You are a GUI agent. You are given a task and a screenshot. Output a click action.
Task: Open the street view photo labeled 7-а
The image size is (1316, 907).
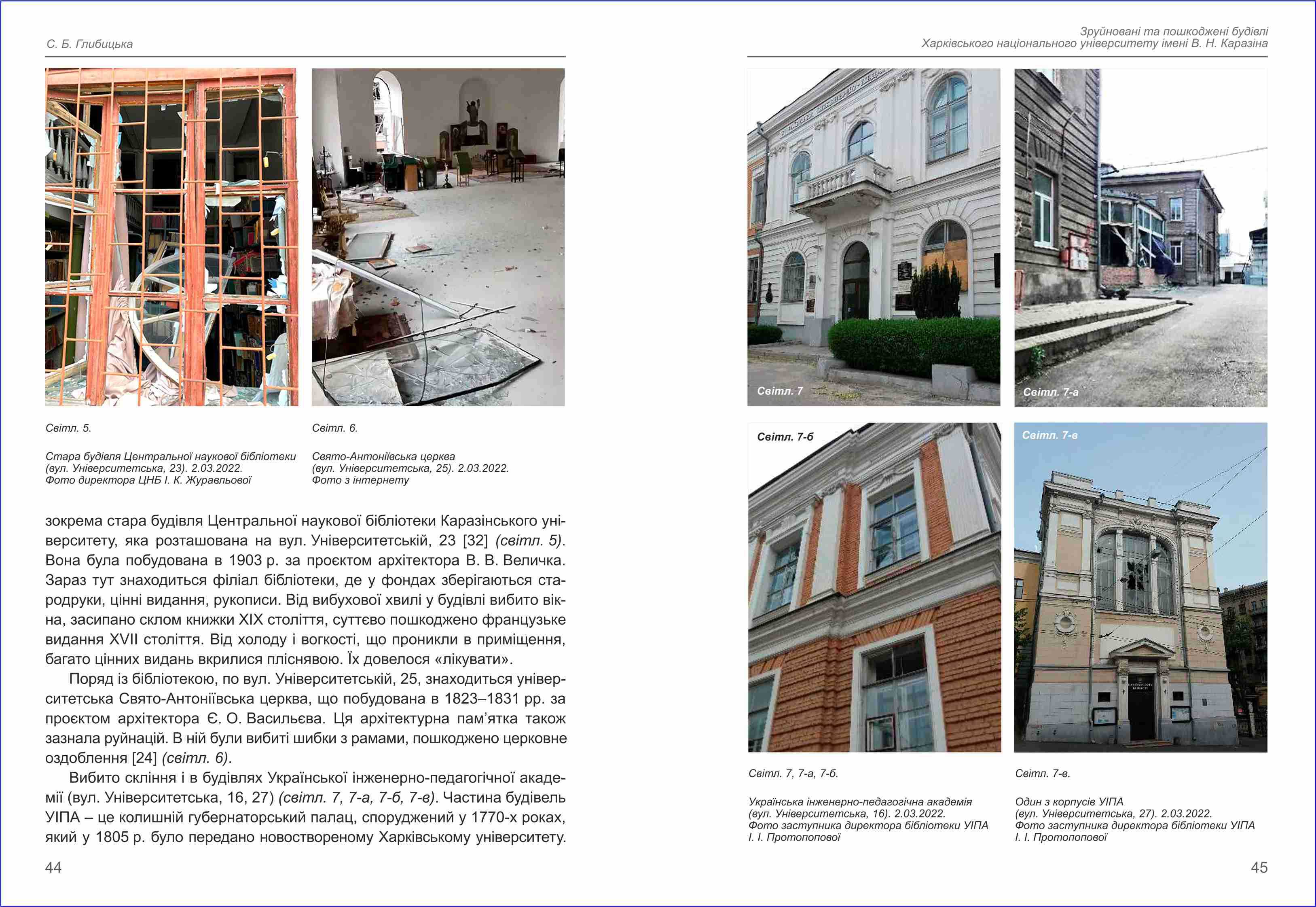point(1140,237)
